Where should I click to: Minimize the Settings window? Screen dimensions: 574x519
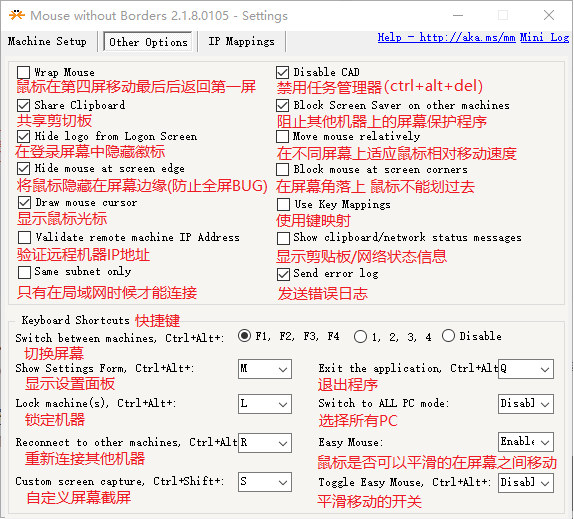[x=458, y=15]
